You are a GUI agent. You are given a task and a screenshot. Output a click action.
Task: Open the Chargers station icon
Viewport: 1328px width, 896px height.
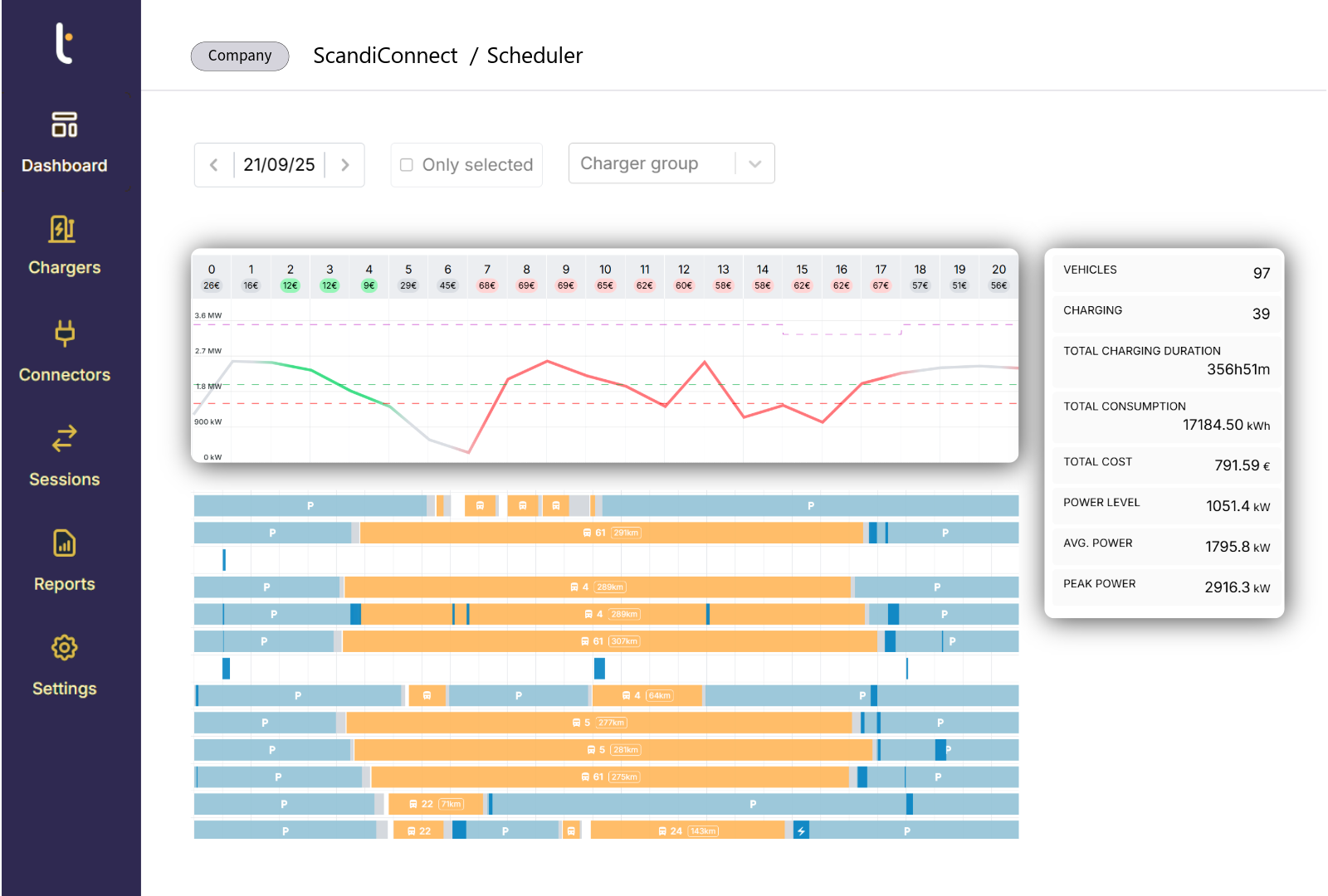pyautogui.click(x=64, y=229)
